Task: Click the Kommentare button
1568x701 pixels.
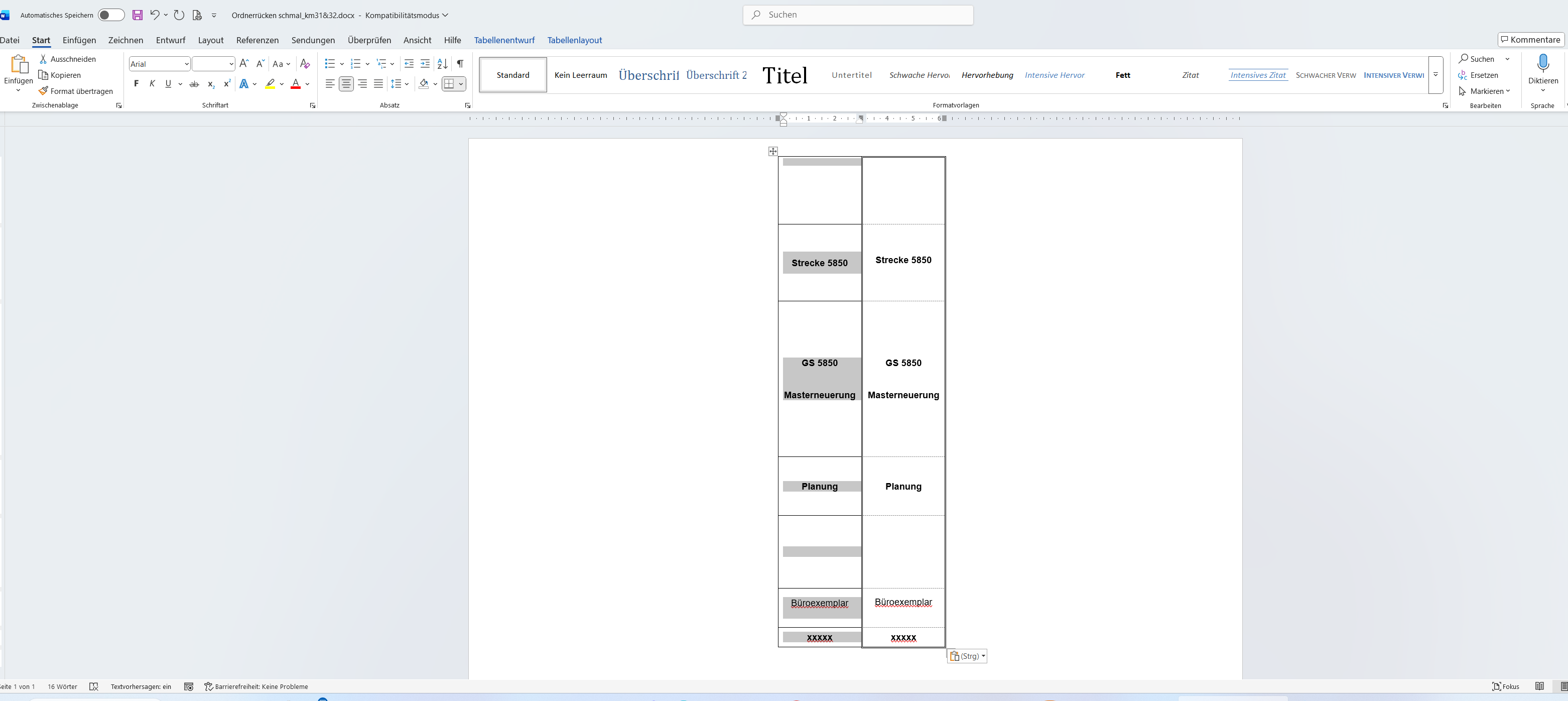Action: (1530, 40)
